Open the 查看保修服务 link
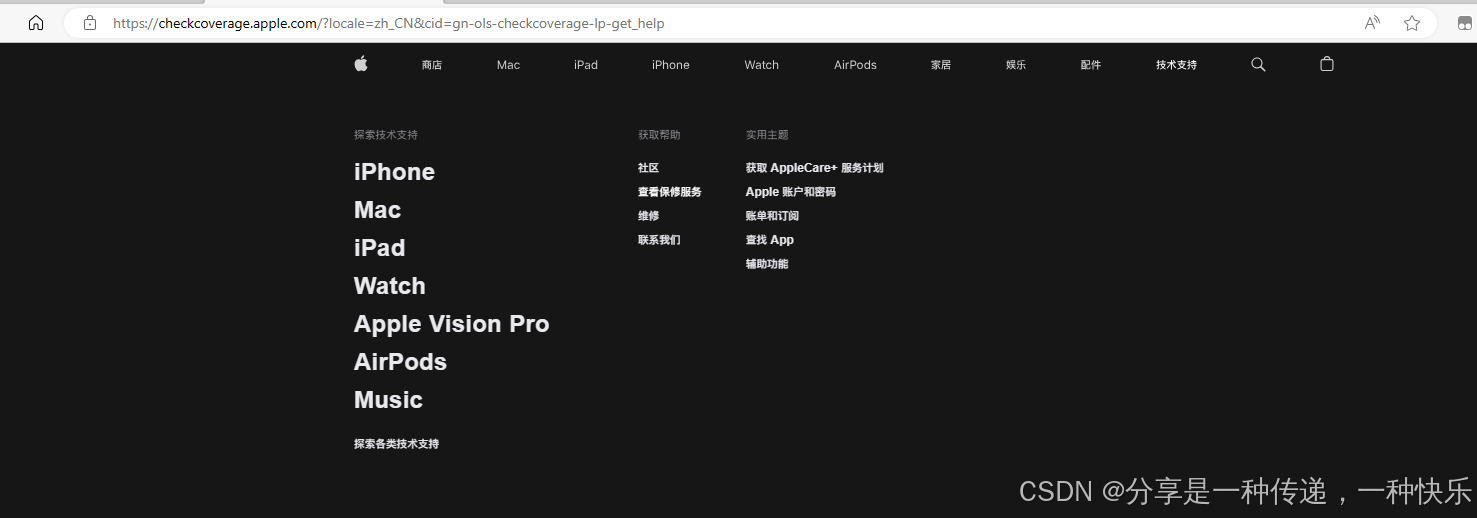The image size is (1477, 518). 670,192
